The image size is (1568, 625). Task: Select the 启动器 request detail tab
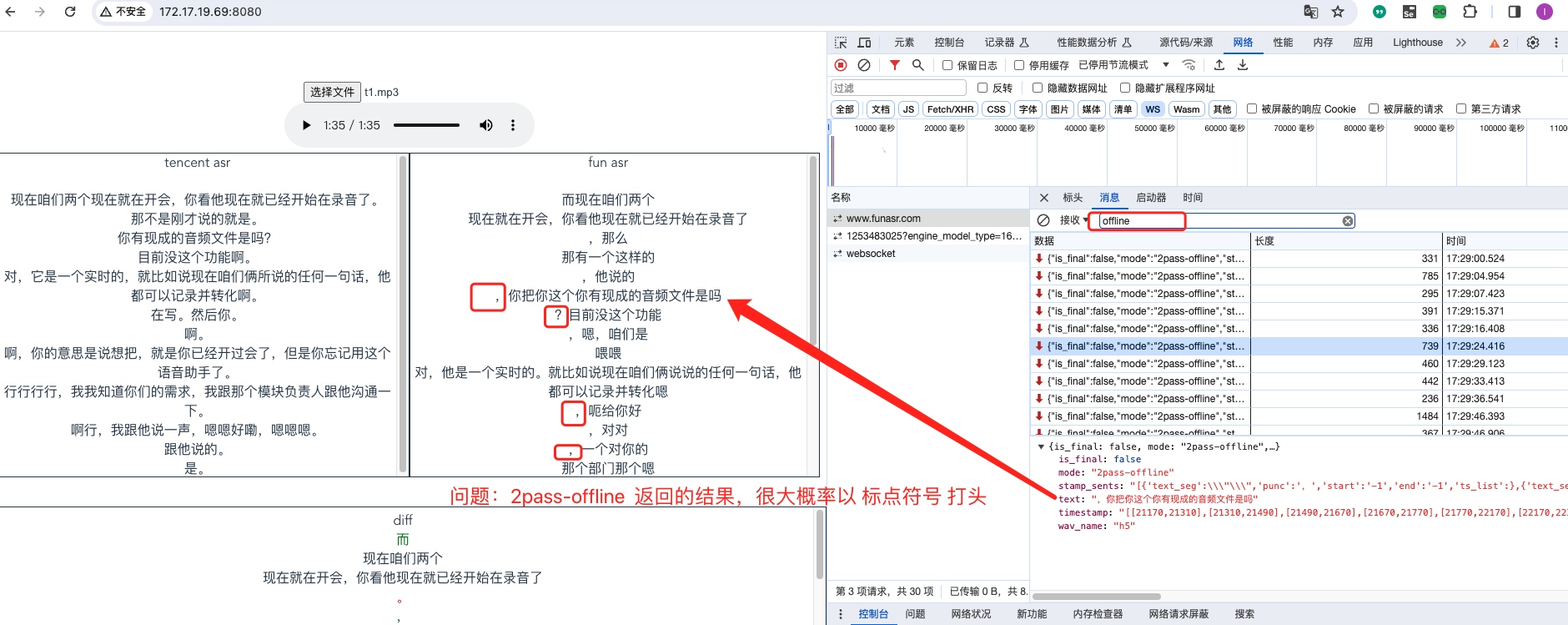coord(1151,198)
